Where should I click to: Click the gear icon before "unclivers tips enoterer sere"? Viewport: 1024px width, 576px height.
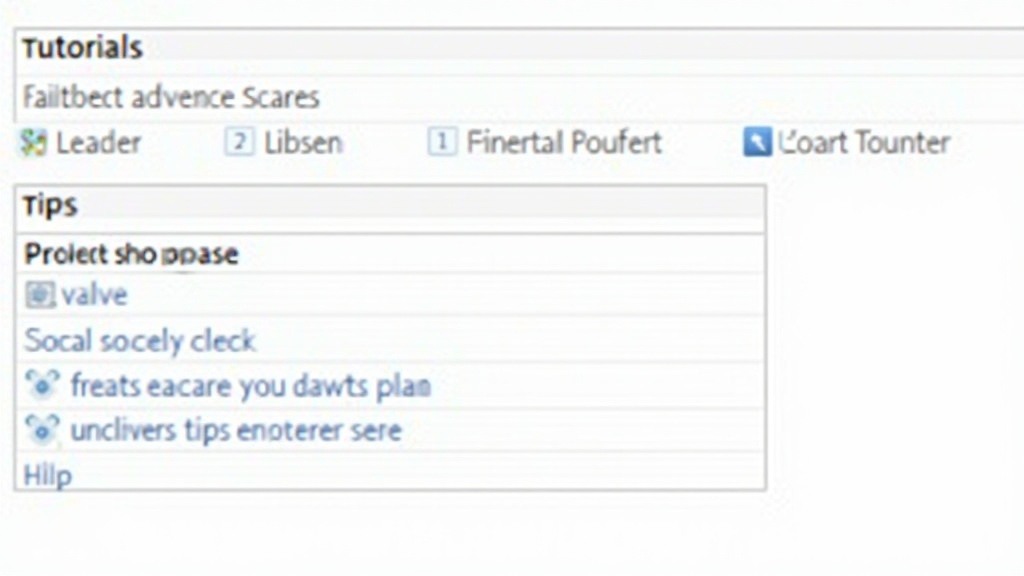(40, 430)
